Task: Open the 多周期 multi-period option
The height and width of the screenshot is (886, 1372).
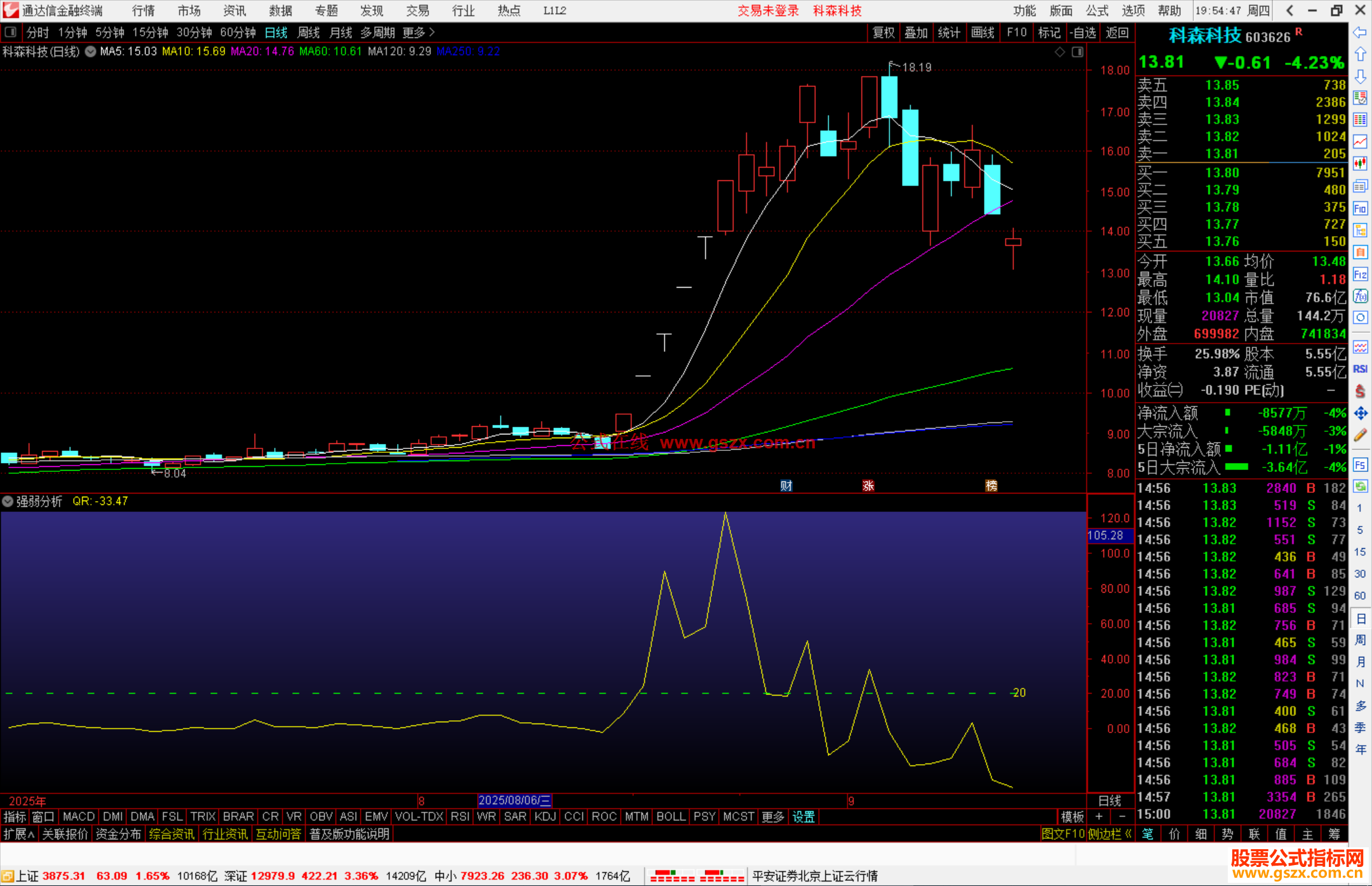Action: pyautogui.click(x=377, y=32)
